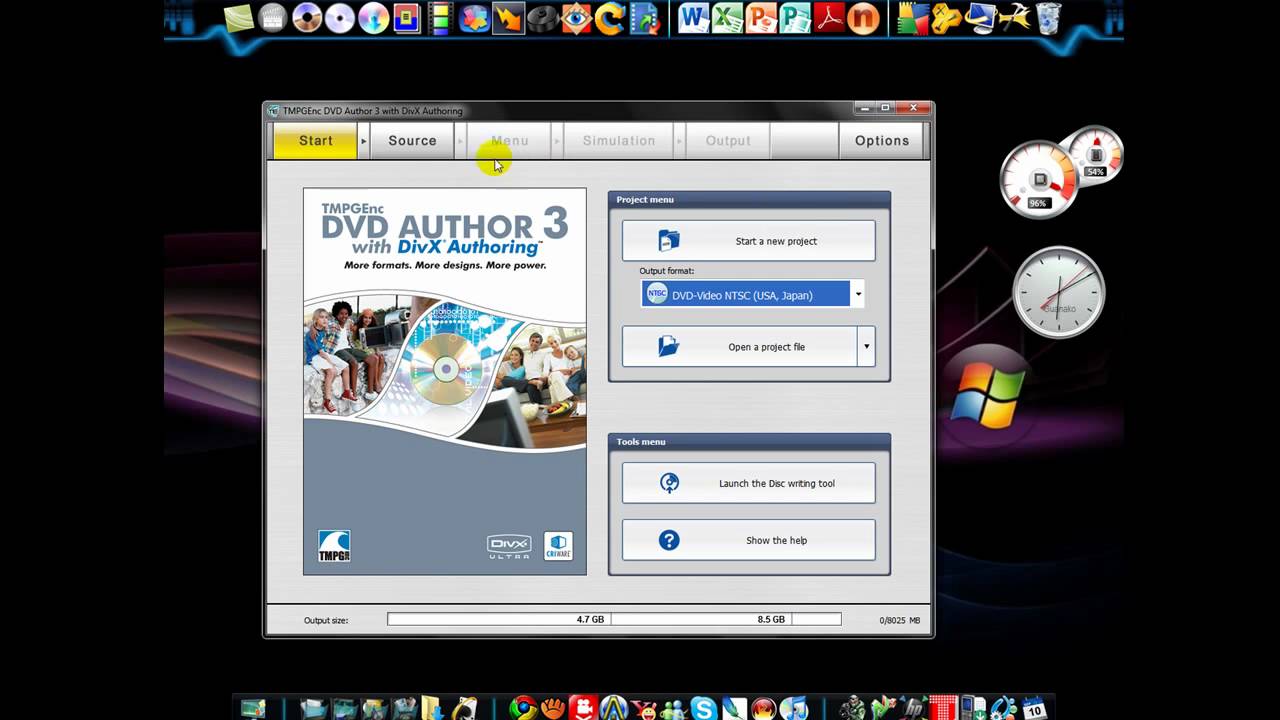Click the disc writing tool icon
1280x720 pixels.
(669, 483)
